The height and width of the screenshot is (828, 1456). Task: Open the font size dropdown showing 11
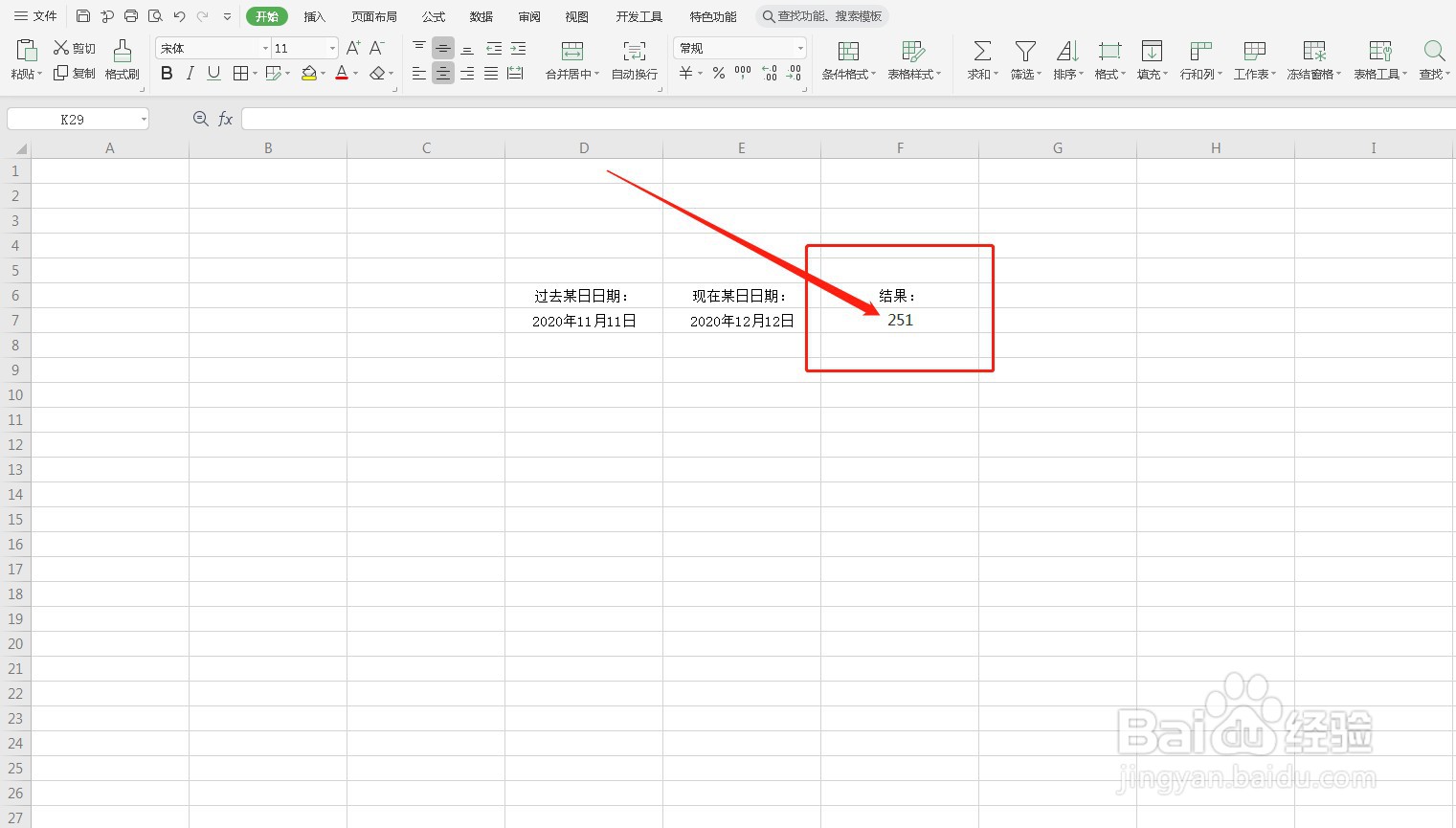click(332, 48)
